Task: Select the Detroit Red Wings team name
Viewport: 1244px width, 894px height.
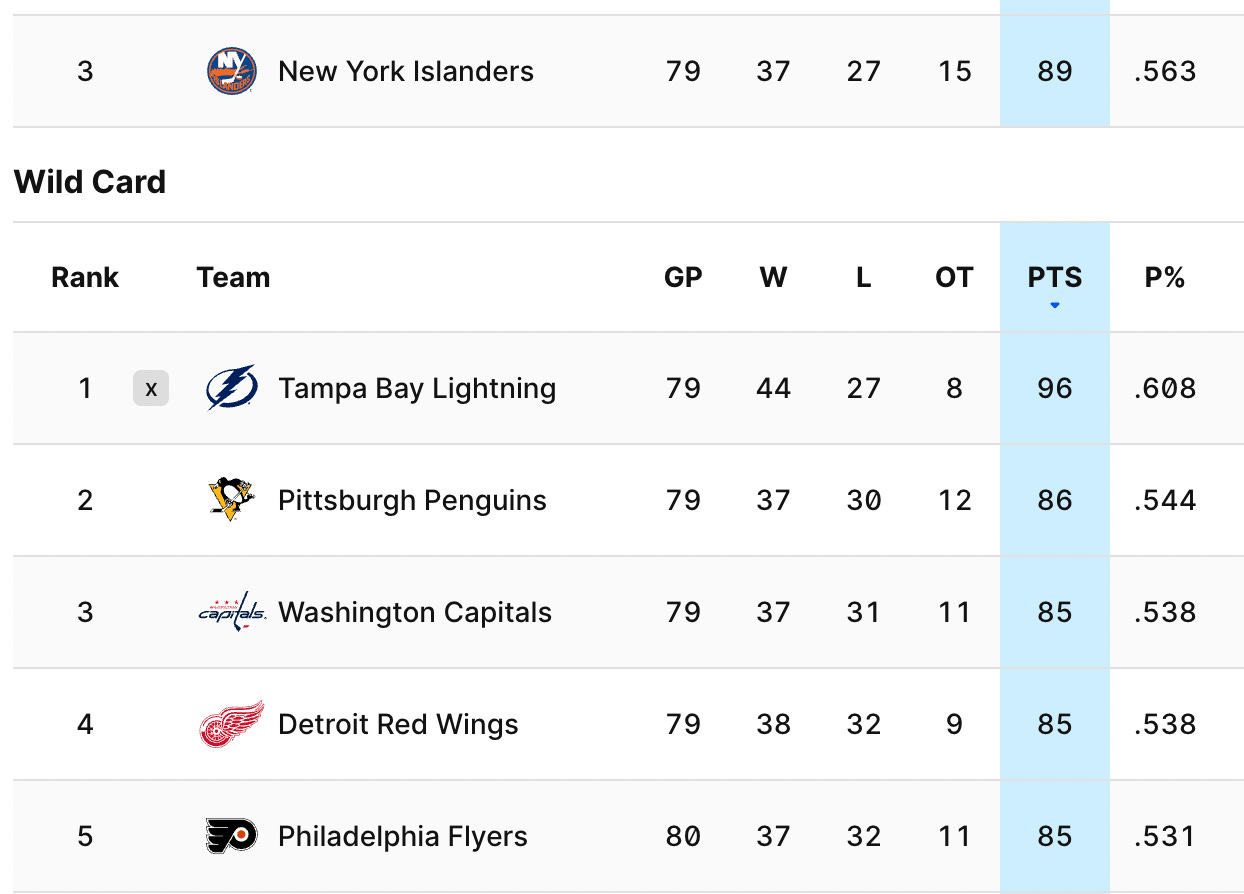Action: click(398, 724)
